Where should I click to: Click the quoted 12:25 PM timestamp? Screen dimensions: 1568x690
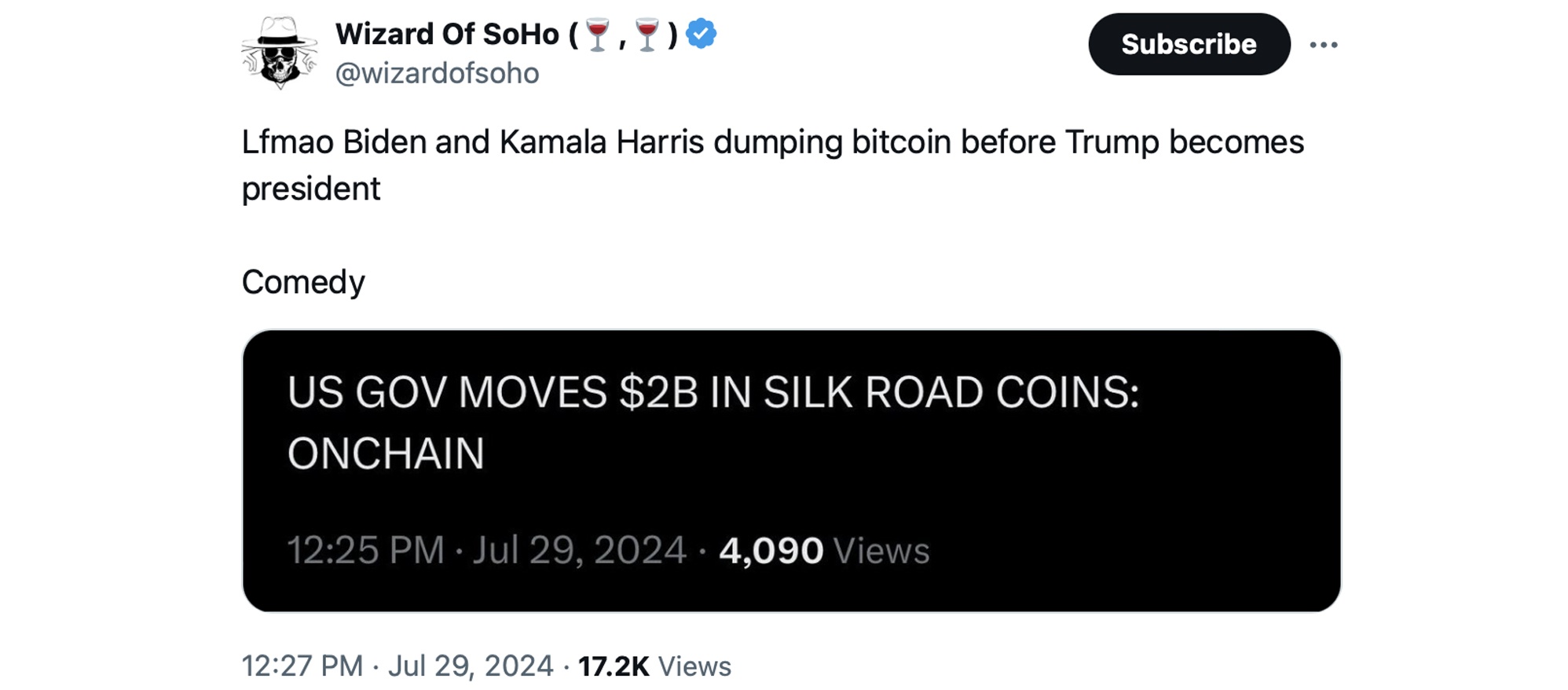[x=486, y=550]
